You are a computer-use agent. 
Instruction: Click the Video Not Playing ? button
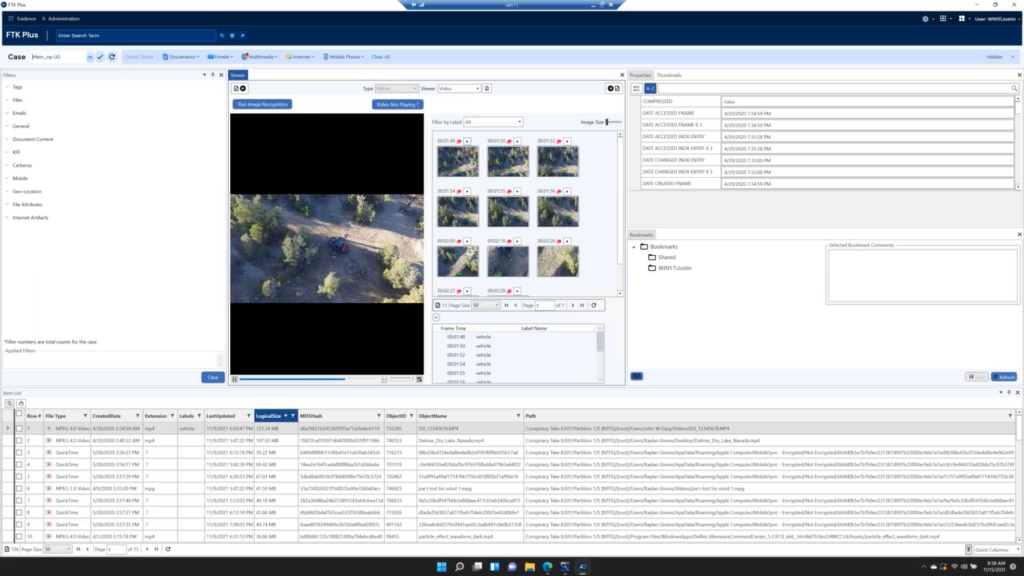click(398, 104)
